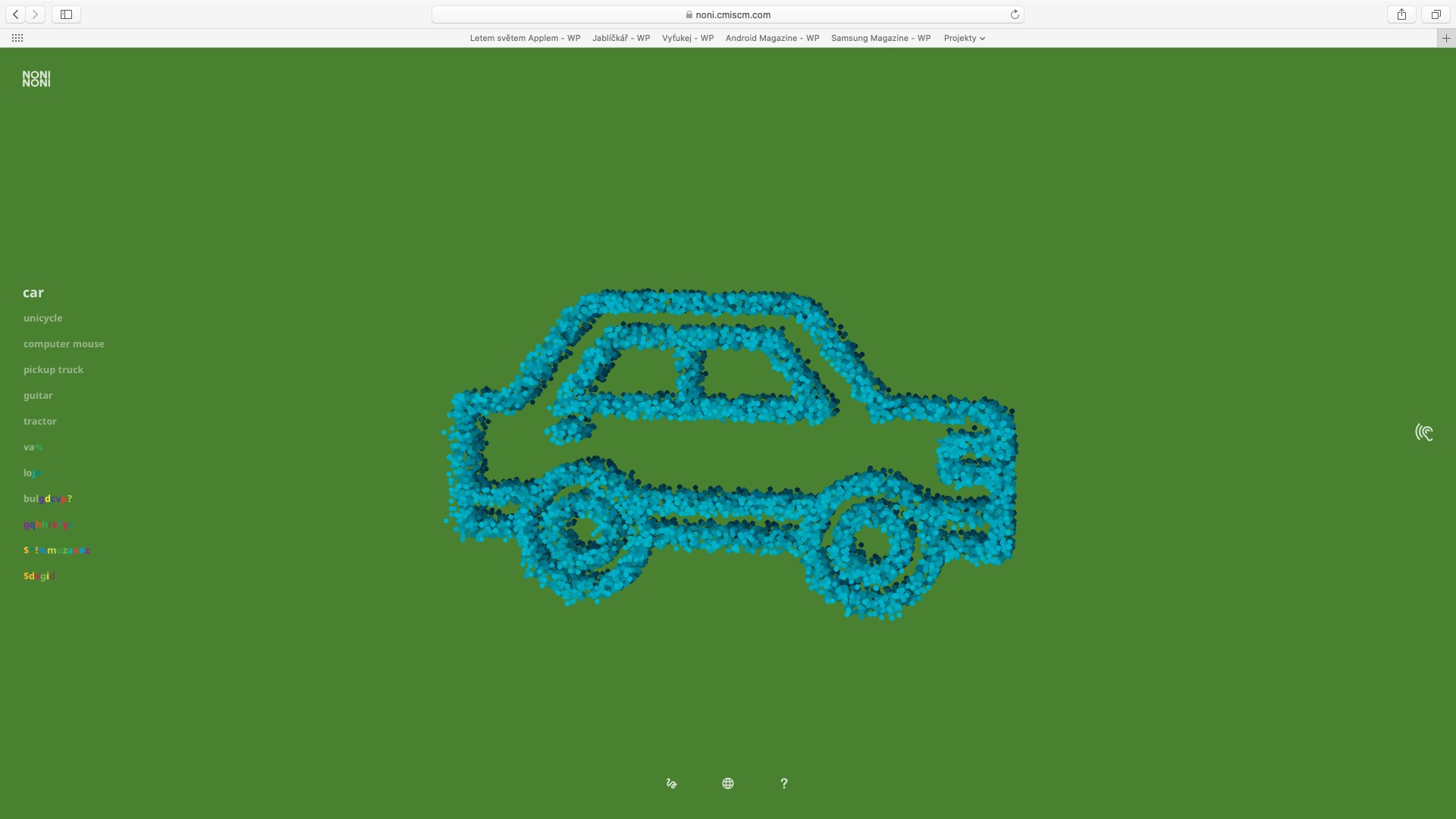Click the NONI logo in the corner

pyautogui.click(x=36, y=79)
